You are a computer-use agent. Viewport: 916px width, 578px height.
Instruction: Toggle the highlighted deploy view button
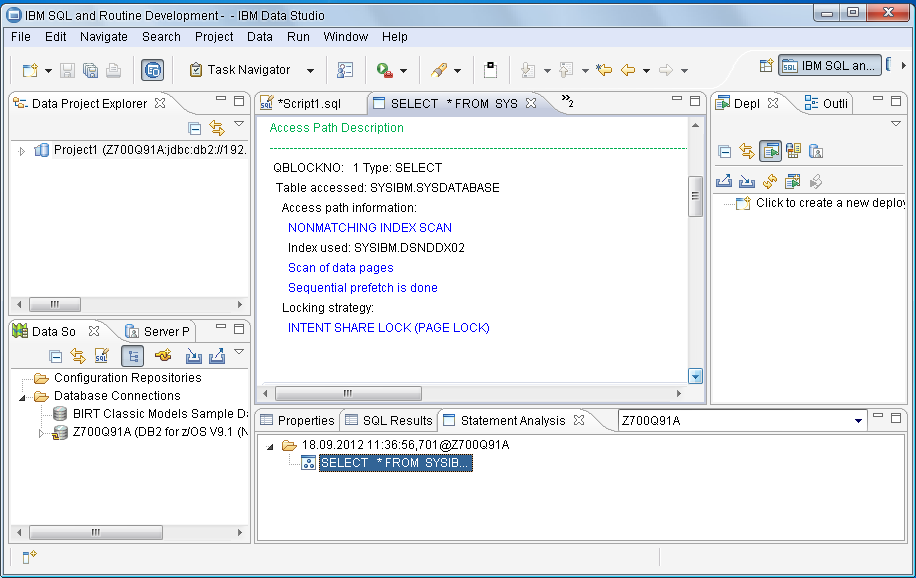pos(770,151)
